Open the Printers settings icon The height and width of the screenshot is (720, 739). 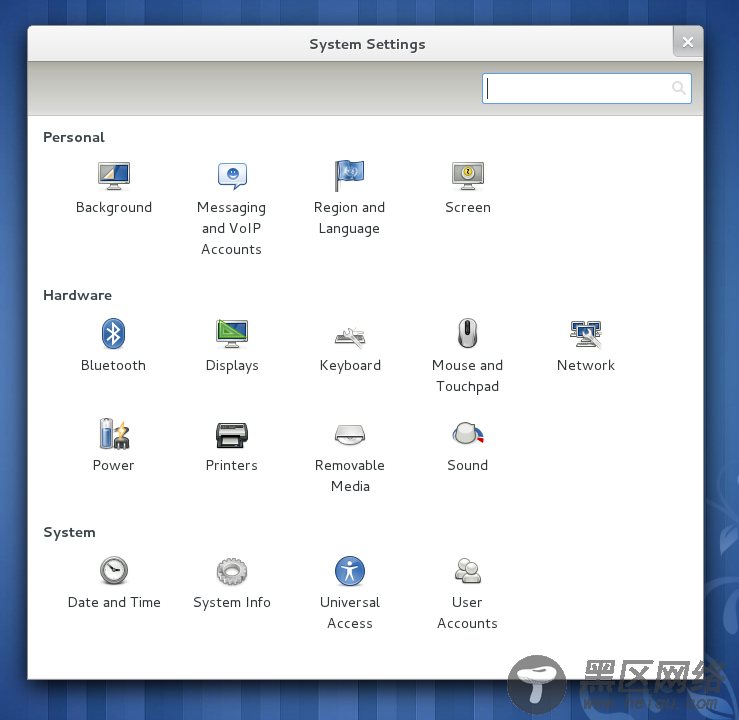[x=232, y=435]
